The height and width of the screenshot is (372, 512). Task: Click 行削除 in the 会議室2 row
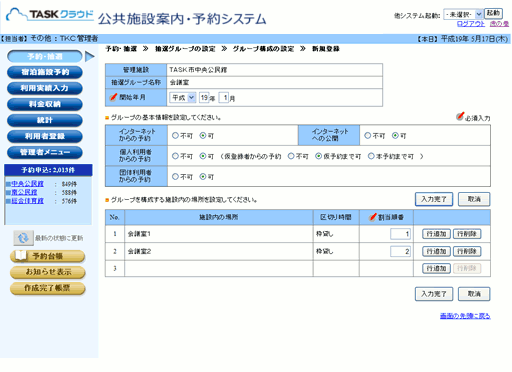(467, 251)
